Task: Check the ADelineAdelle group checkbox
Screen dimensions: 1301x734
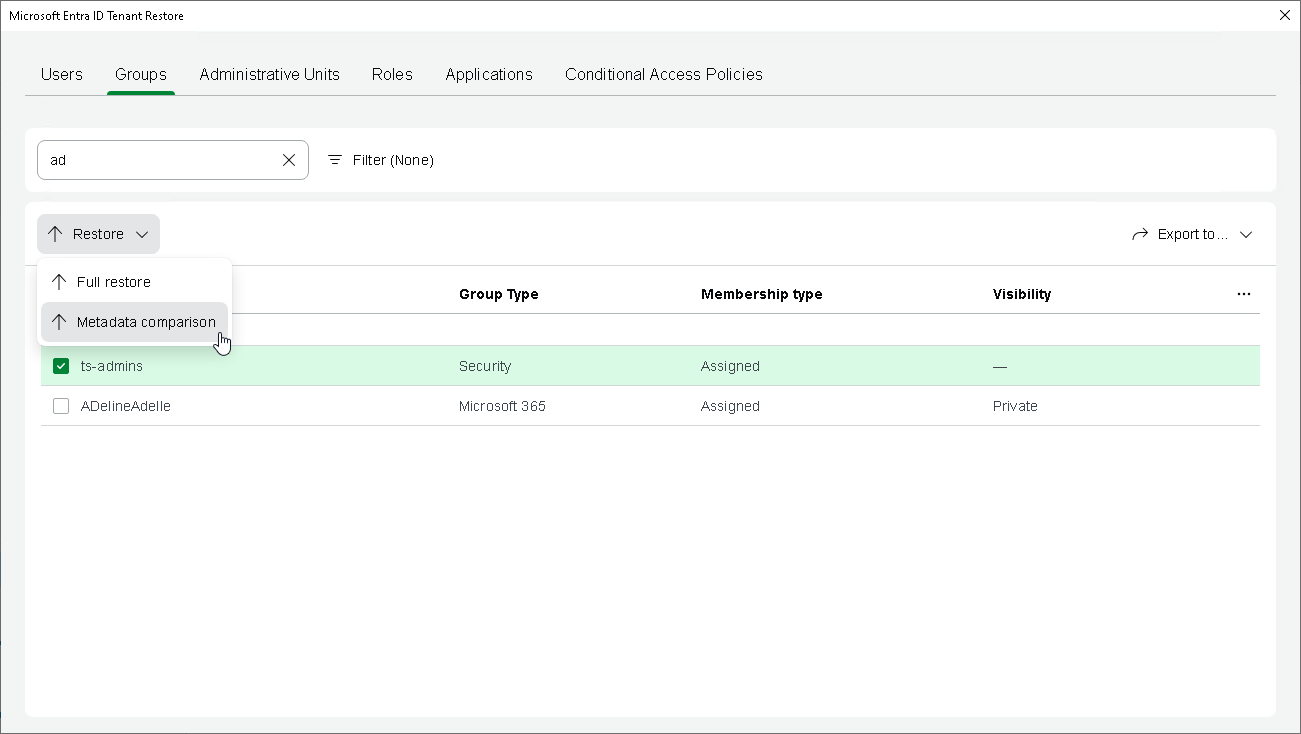Action: 61,406
